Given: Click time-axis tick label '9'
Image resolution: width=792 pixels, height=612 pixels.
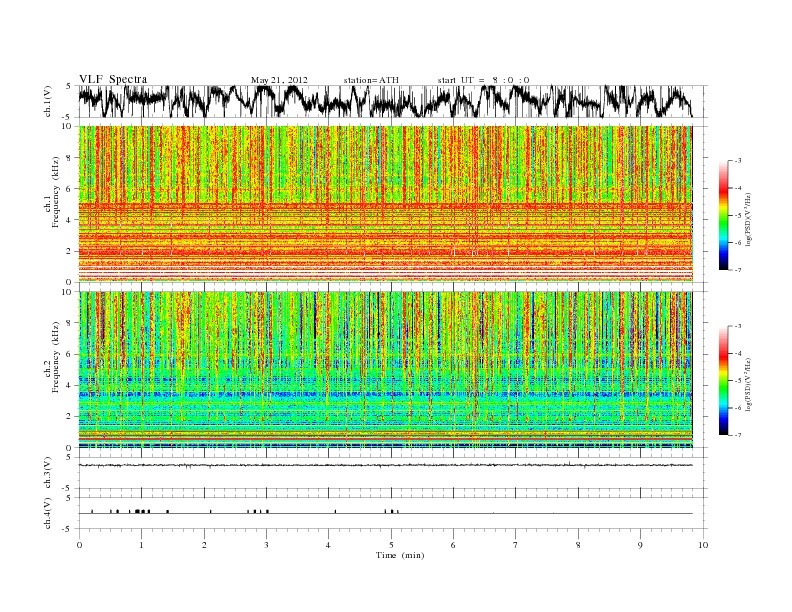Looking at the screenshot, I should tap(640, 545).
